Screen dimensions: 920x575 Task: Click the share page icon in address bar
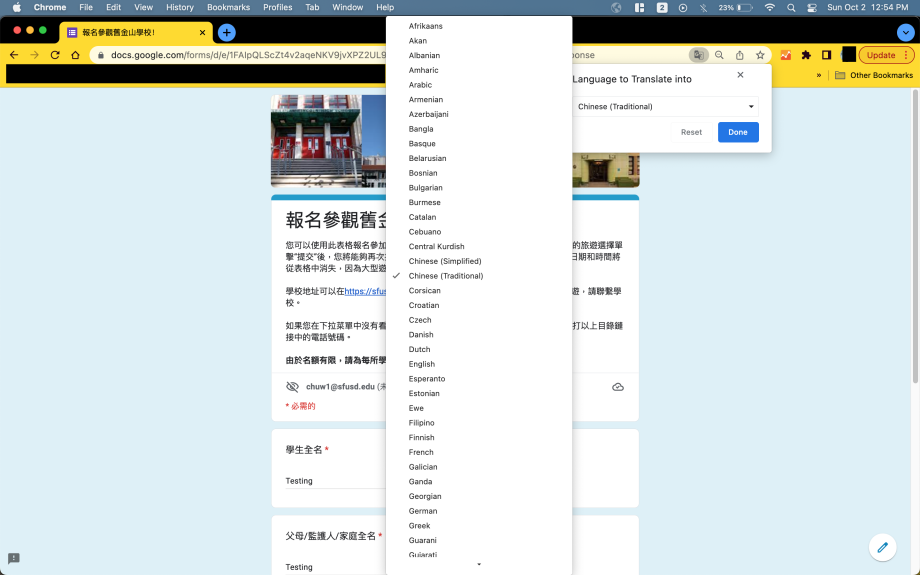(x=740, y=55)
